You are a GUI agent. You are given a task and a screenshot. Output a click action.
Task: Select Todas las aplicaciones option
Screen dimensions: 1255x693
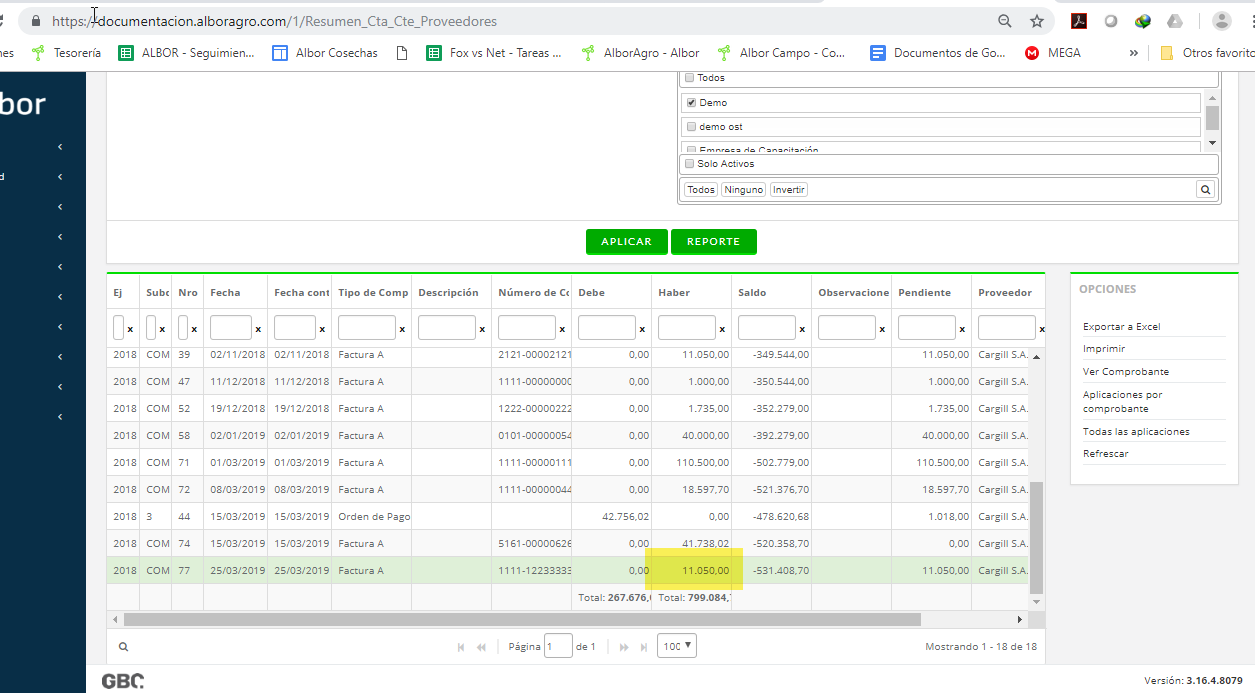[1136, 432]
